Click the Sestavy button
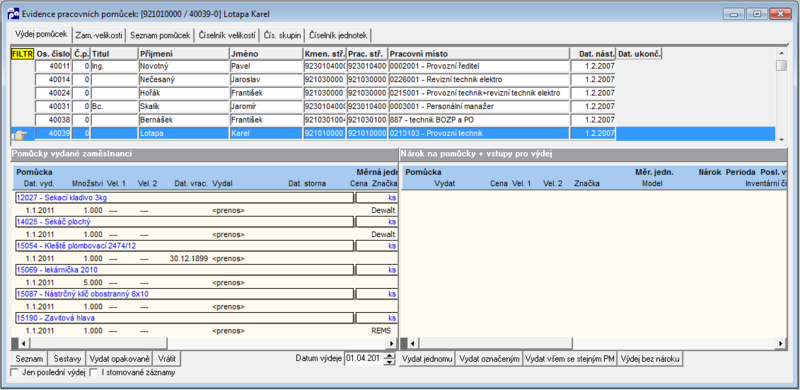 (x=67, y=358)
